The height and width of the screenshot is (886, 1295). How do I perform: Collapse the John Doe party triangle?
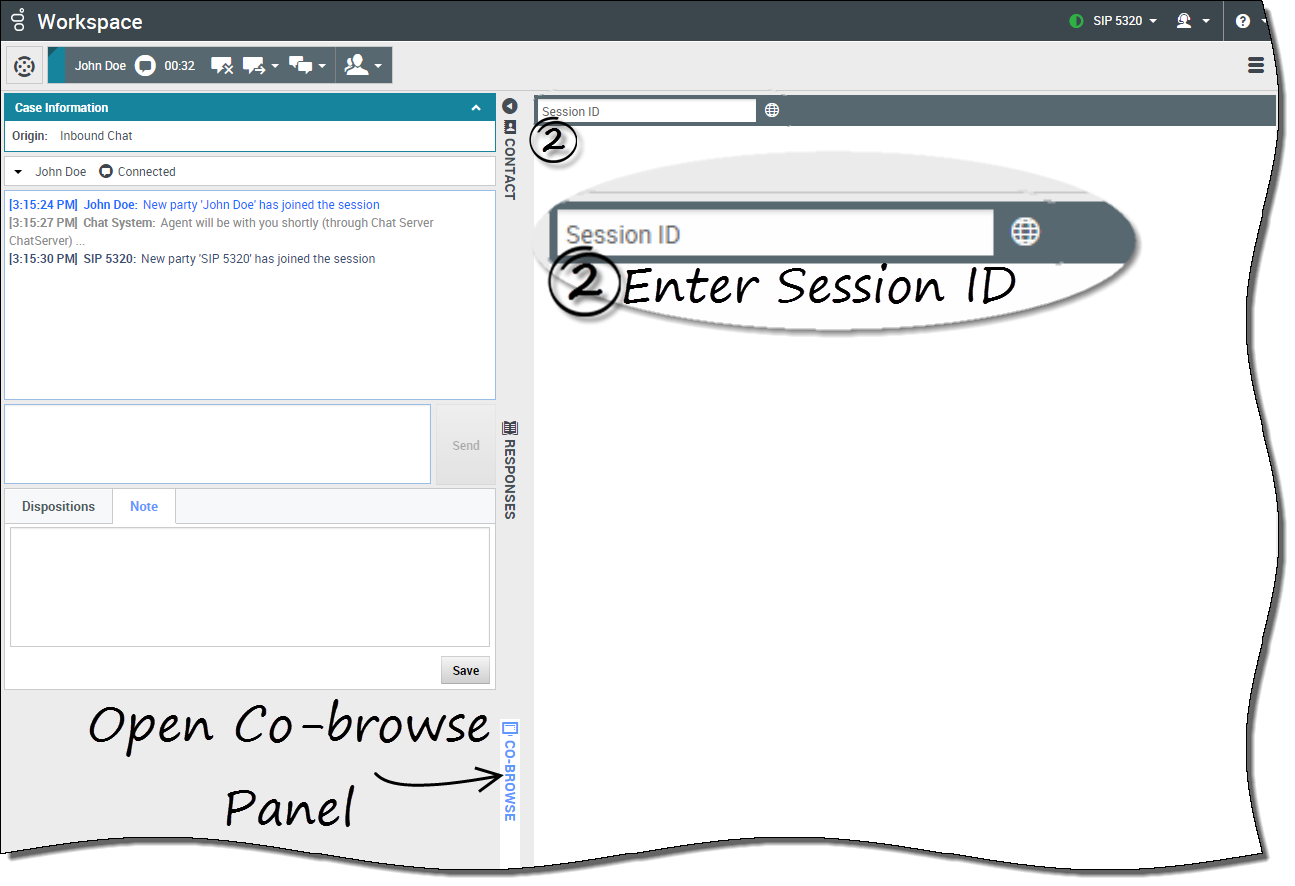(18, 172)
